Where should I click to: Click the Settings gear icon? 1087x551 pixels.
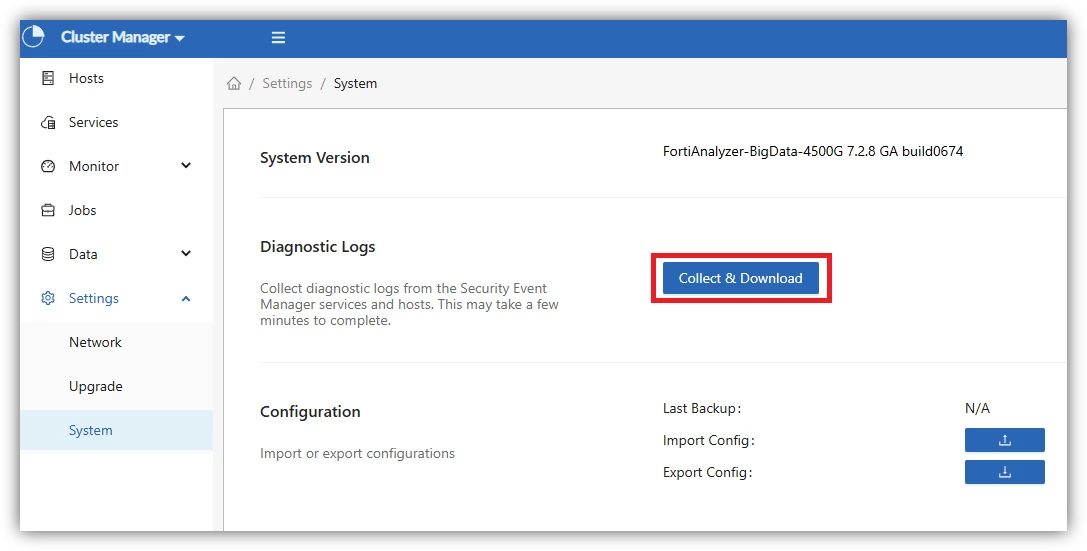[x=48, y=299]
